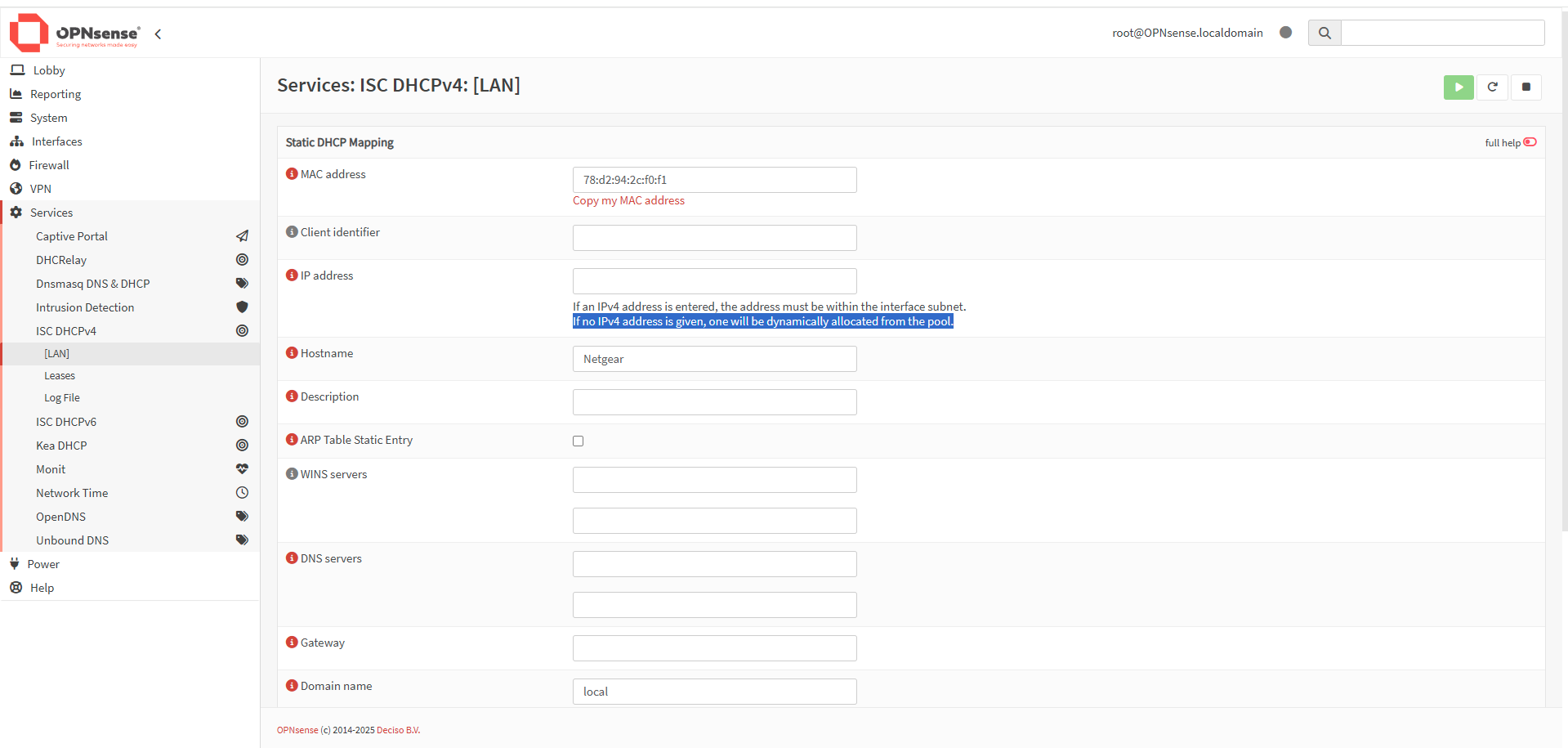Show help for IP address via info icon

292,275
